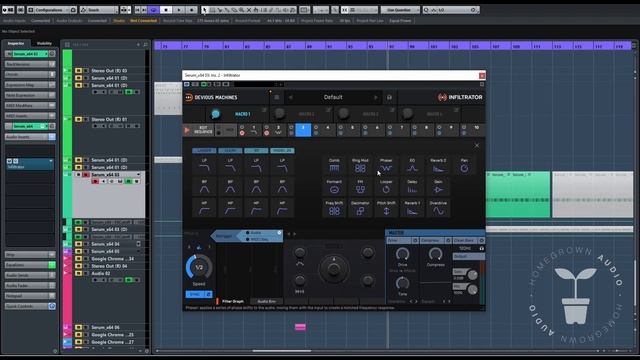The image size is (640, 360).
Task: Select the FM effect module
Action: [360, 187]
